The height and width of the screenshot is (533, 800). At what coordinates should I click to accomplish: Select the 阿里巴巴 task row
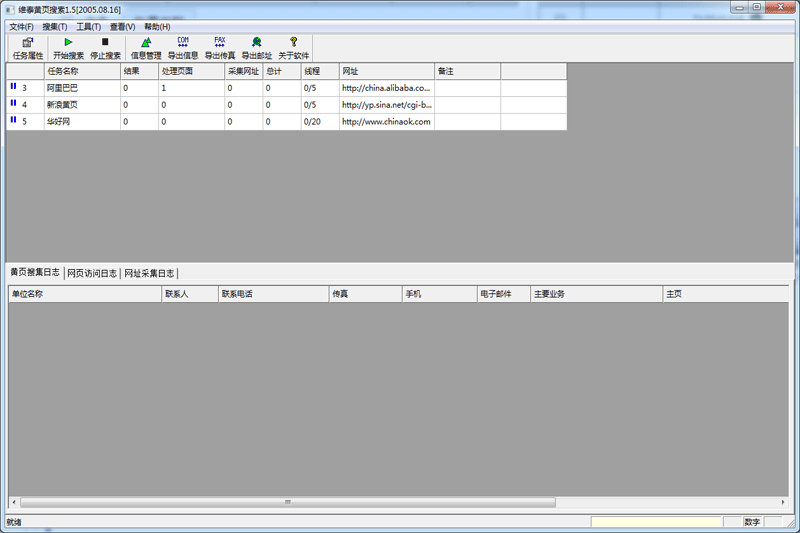point(286,88)
